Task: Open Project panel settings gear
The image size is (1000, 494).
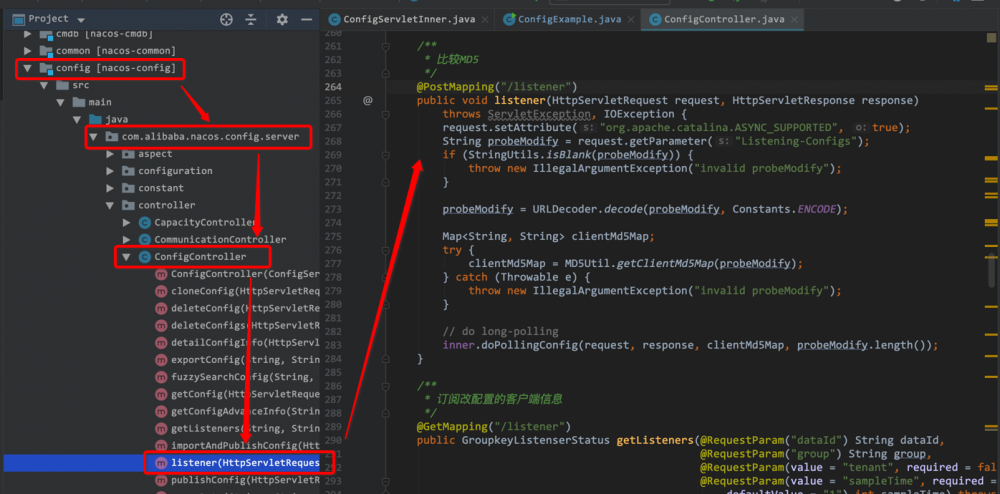Action: click(x=282, y=19)
